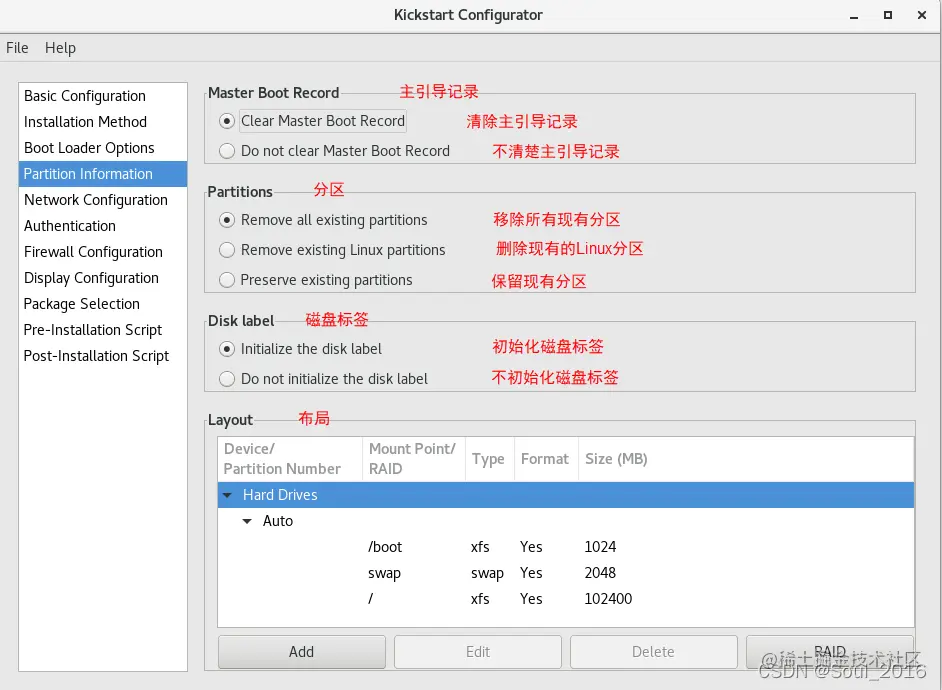The height and width of the screenshot is (690, 942).
Task: Collapse the Hard Drives tree node
Action: coord(227,495)
